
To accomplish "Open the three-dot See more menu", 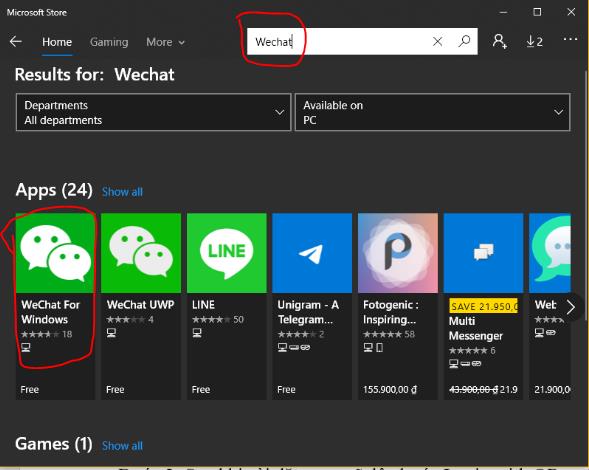I will tap(570, 39).
